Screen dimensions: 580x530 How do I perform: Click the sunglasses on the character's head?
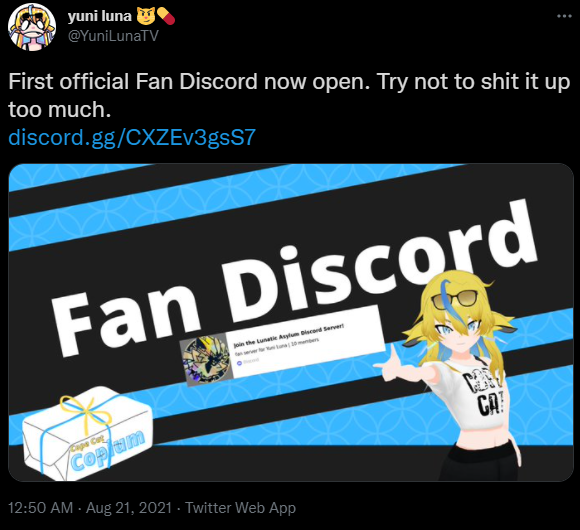click(x=454, y=299)
